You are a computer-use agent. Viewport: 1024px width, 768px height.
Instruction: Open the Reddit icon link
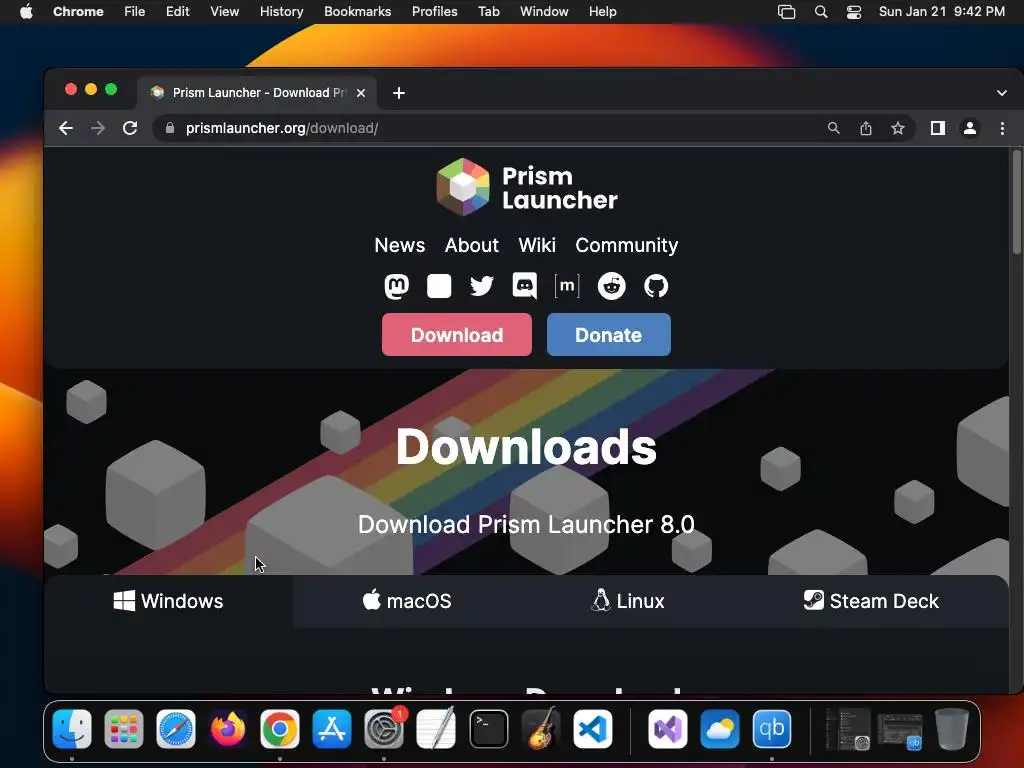[x=611, y=286]
